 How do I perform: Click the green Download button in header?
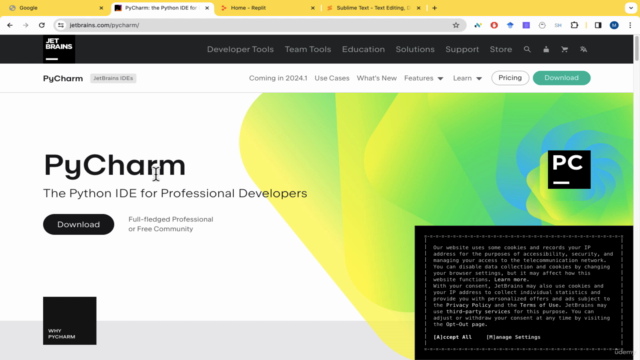562,78
